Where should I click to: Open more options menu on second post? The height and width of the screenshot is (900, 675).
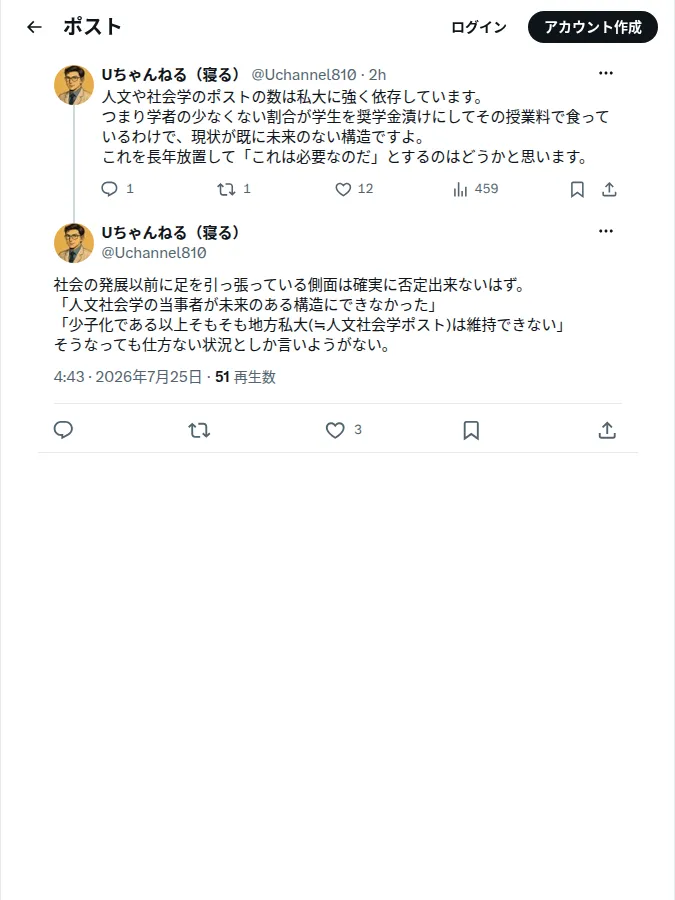pos(606,231)
